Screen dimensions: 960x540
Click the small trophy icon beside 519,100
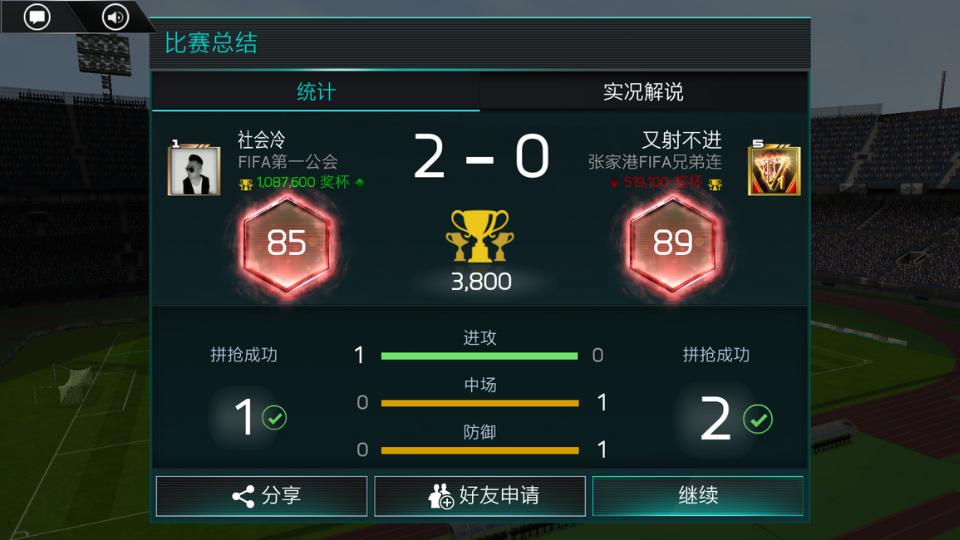click(714, 184)
